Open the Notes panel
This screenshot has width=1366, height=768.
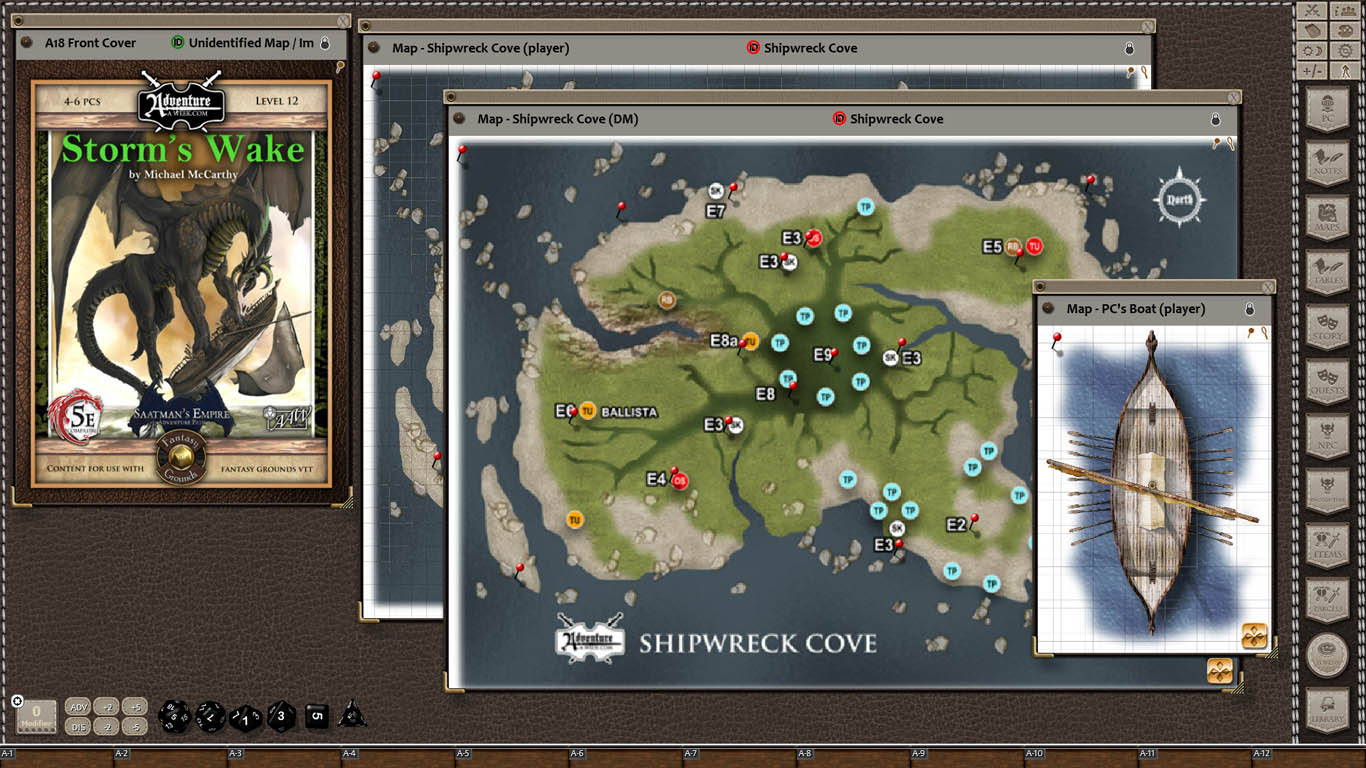click(x=1327, y=162)
